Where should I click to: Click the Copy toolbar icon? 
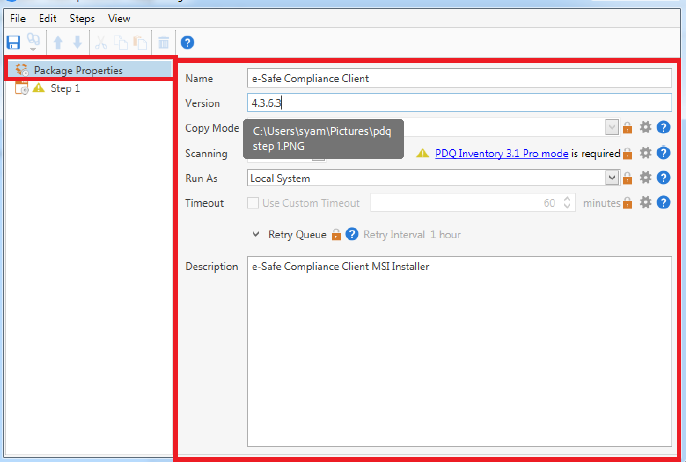point(121,42)
